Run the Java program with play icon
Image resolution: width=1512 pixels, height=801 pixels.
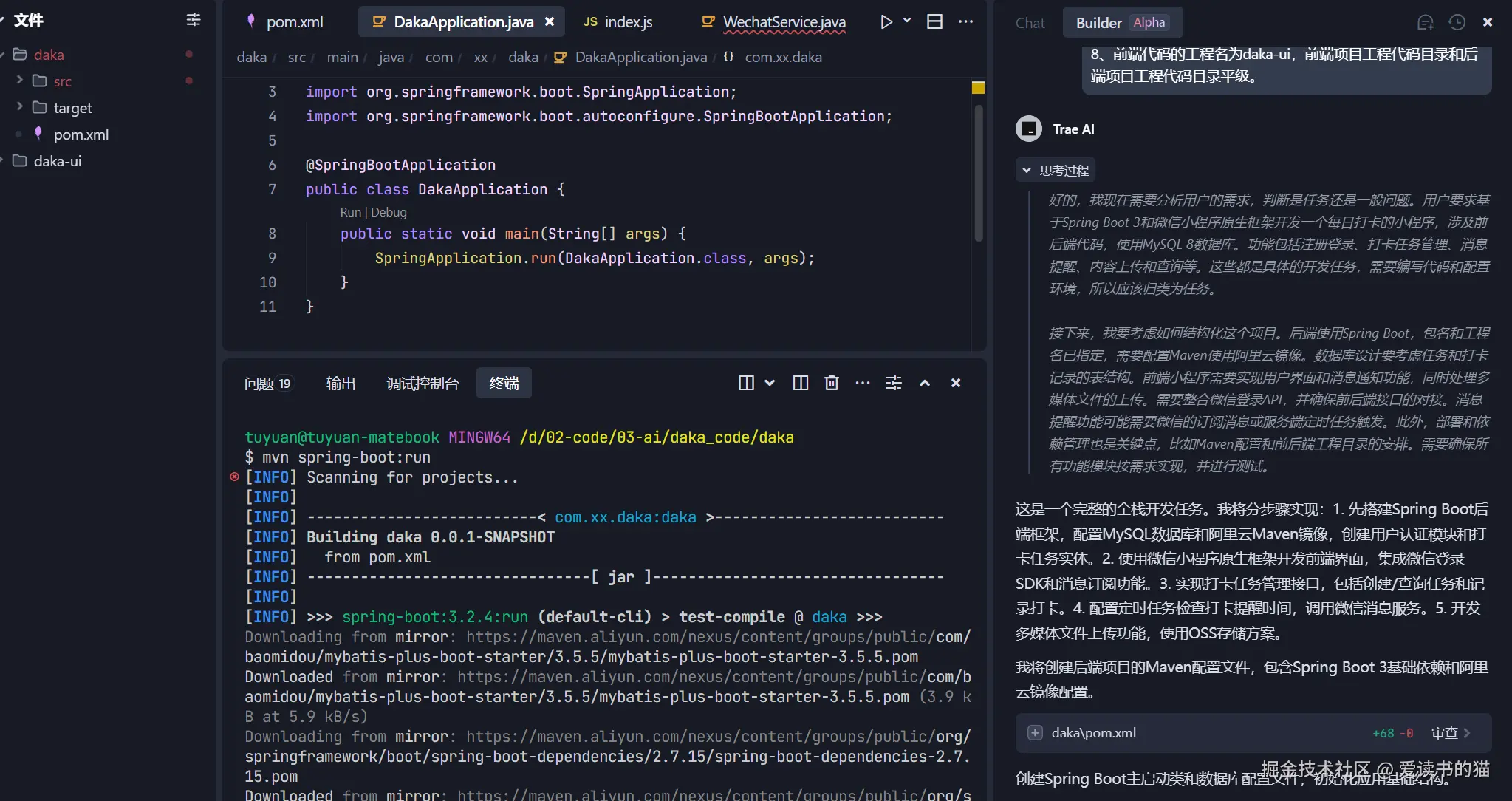click(x=886, y=22)
